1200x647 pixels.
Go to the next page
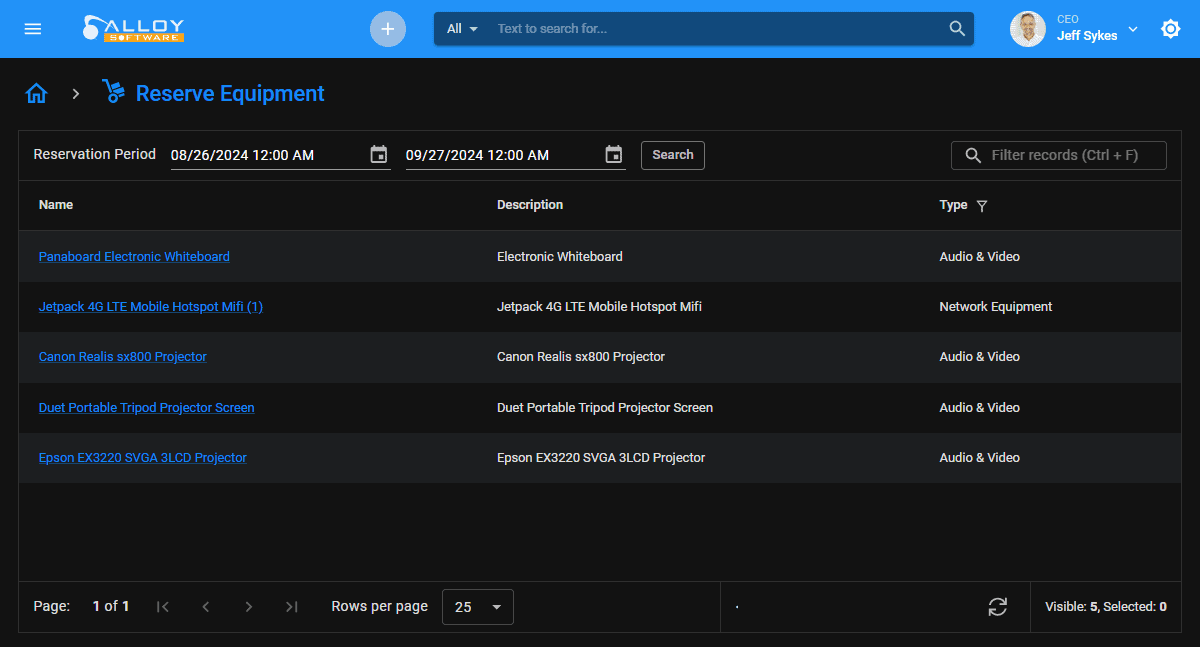pyautogui.click(x=249, y=607)
